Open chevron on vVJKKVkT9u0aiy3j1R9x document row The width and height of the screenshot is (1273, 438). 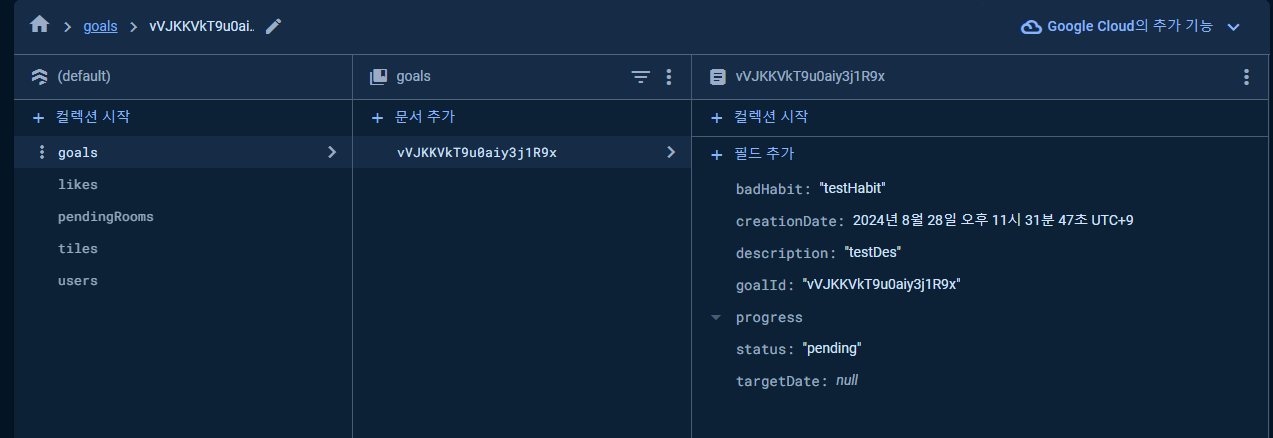click(671, 152)
